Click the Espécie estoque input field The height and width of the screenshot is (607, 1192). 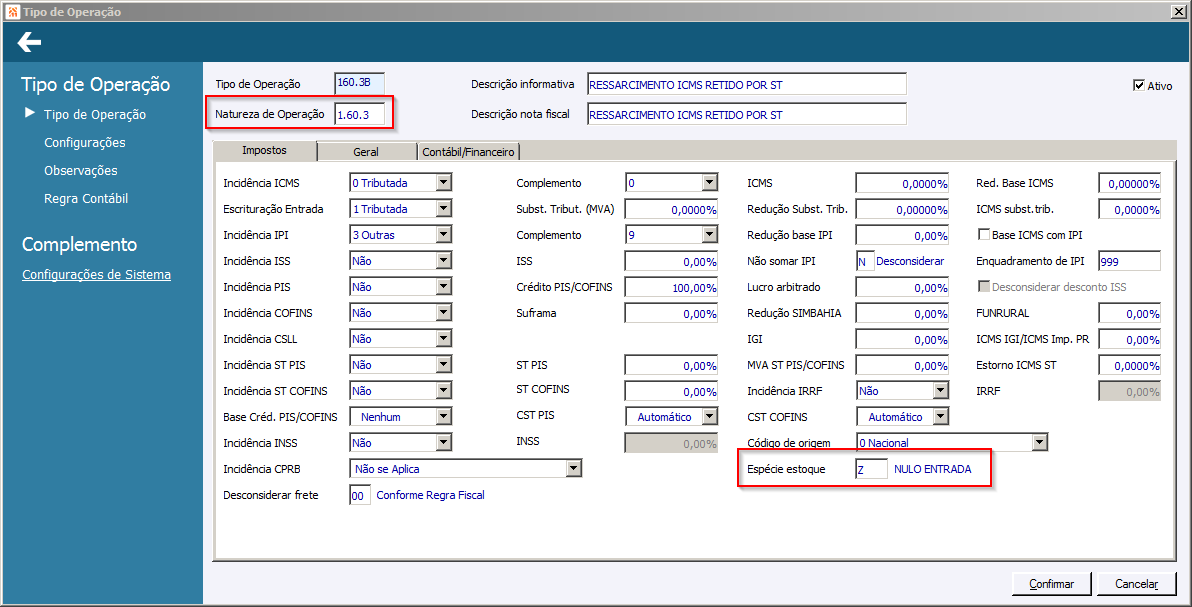[870, 469]
